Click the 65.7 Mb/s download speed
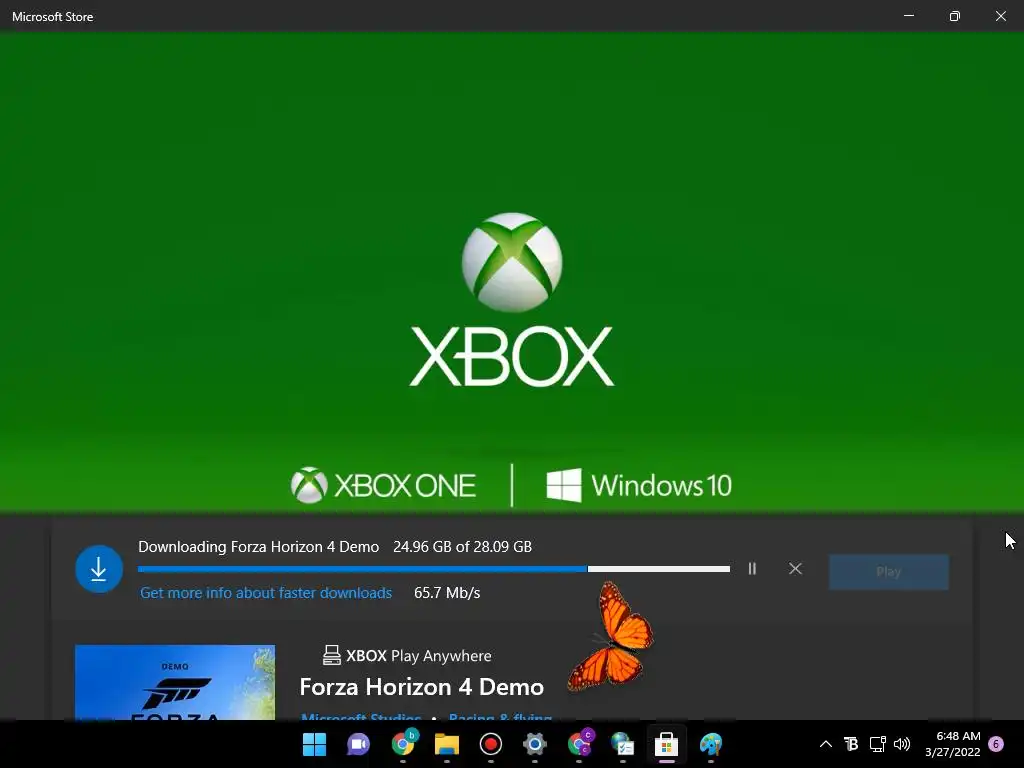1024x768 pixels. click(447, 593)
